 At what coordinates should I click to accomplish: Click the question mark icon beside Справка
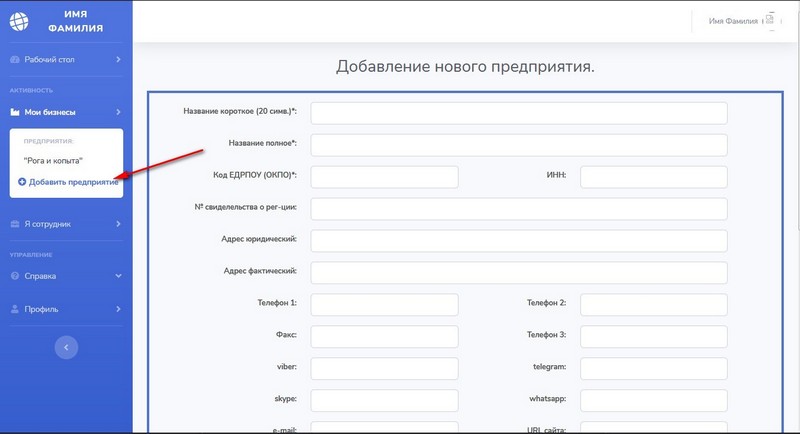[15, 276]
